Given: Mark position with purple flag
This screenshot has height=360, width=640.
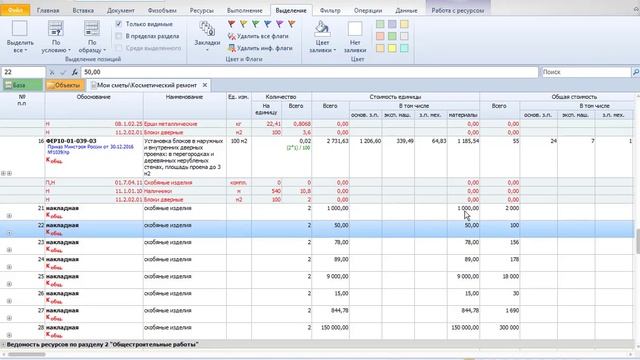Looking at the screenshot, I should (280, 24).
